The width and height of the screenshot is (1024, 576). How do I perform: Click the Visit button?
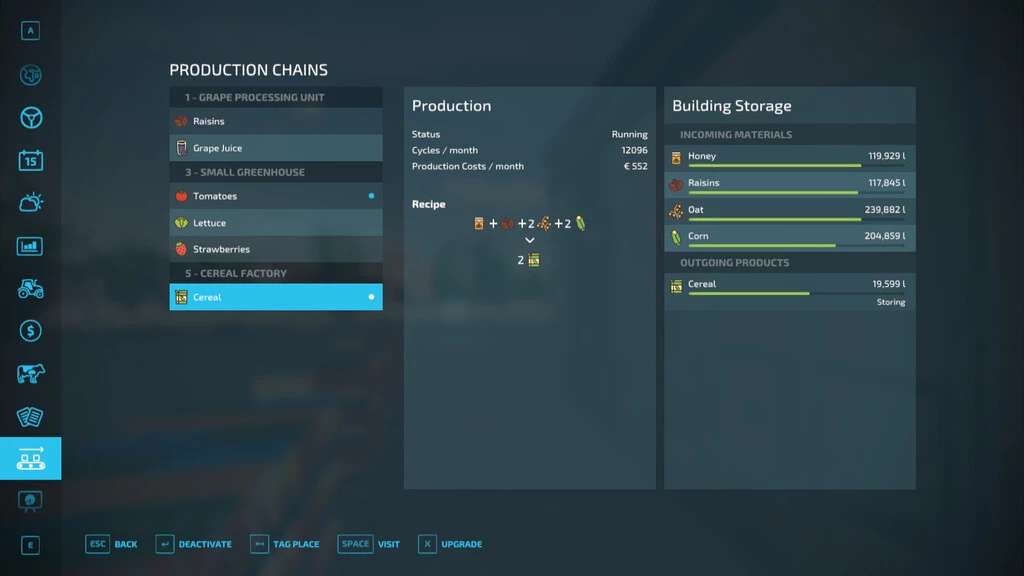click(369, 544)
